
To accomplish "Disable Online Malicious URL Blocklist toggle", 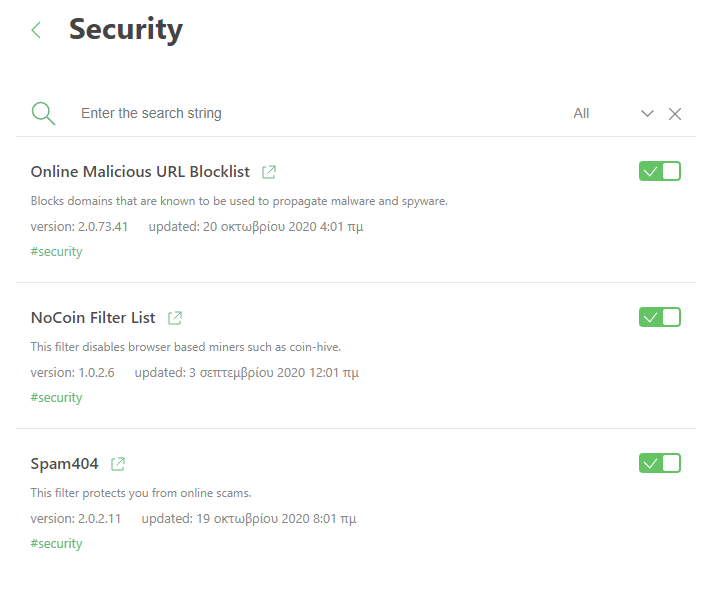I will 660,171.
